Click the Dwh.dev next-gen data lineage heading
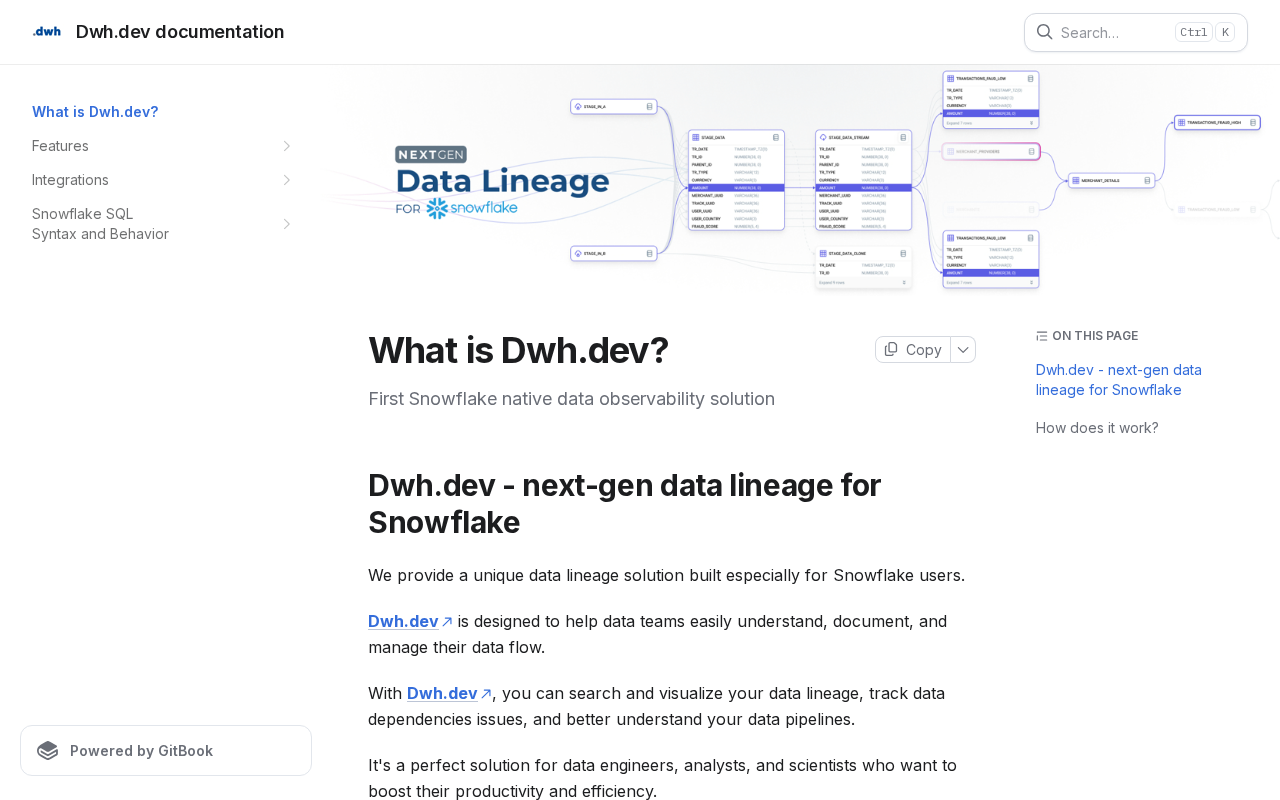1280x800 pixels. [624, 503]
